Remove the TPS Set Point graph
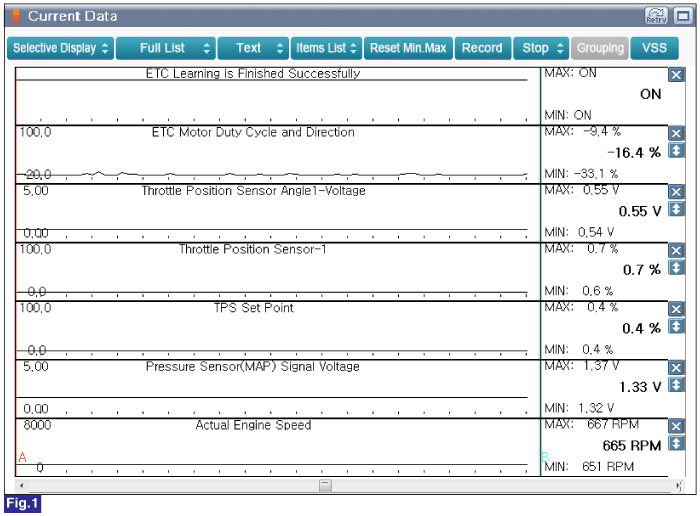This screenshot has height=516, width=700. [x=676, y=309]
